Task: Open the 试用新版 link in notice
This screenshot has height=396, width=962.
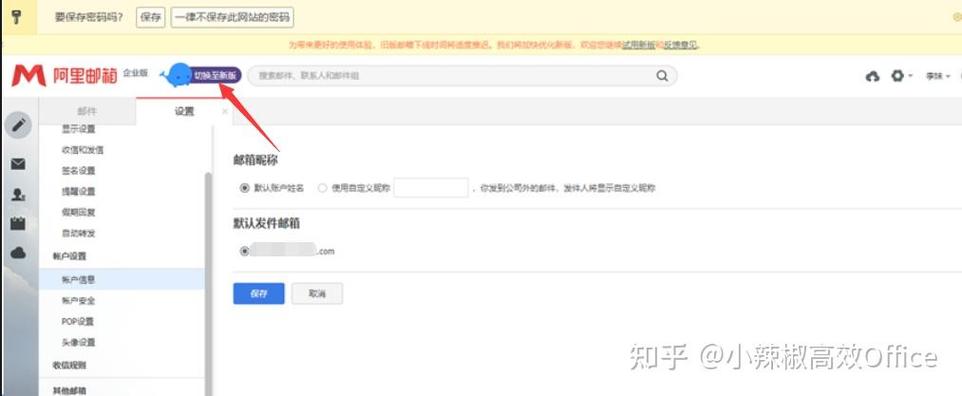Action: (639, 45)
